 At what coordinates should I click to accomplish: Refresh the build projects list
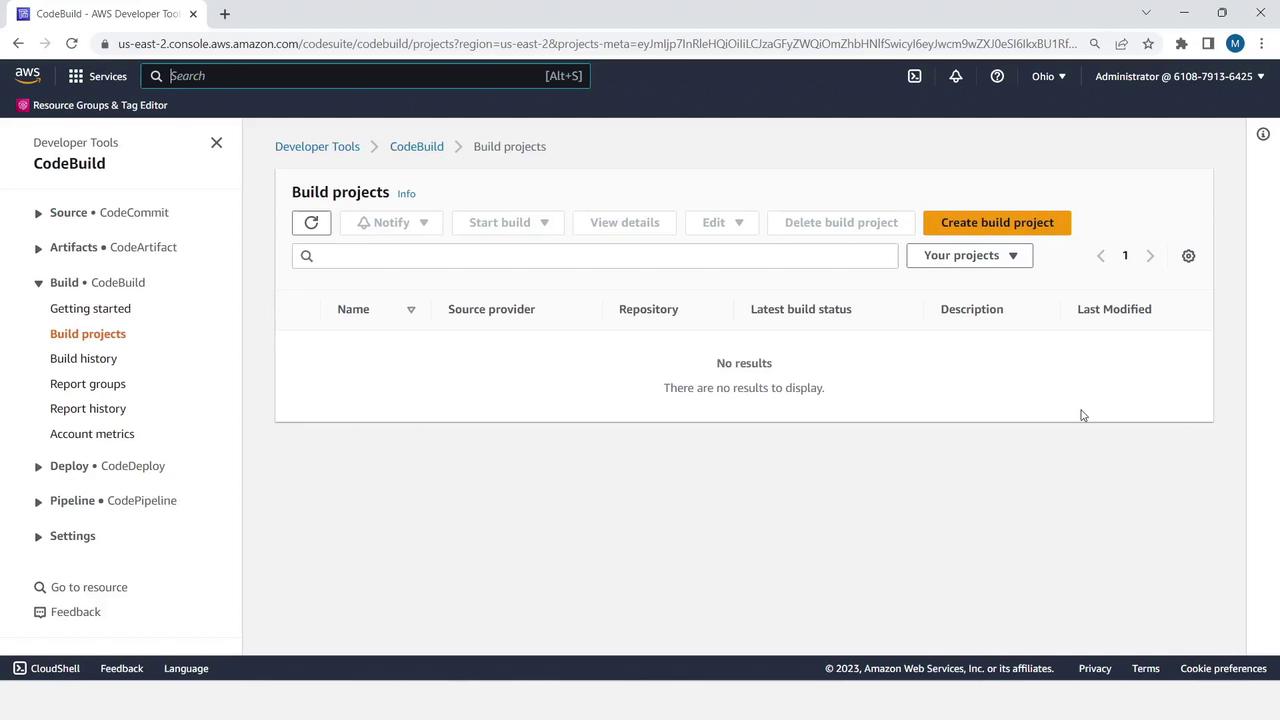click(x=311, y=223)
